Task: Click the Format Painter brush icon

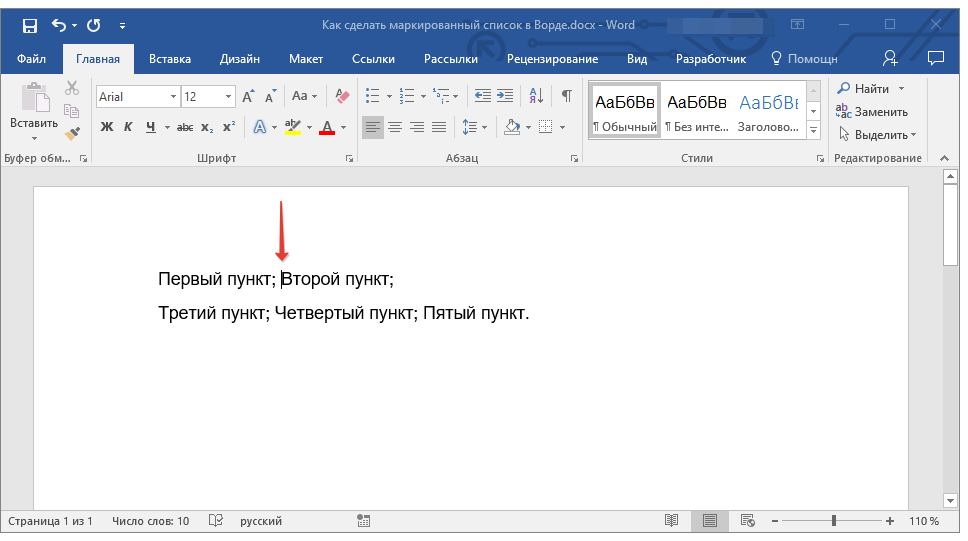Action: 72,133
